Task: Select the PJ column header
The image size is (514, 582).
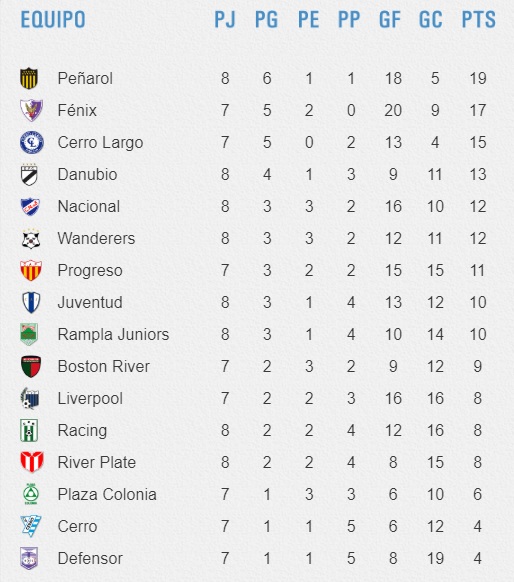Action: pyautogui.click(x=225, y=19)
